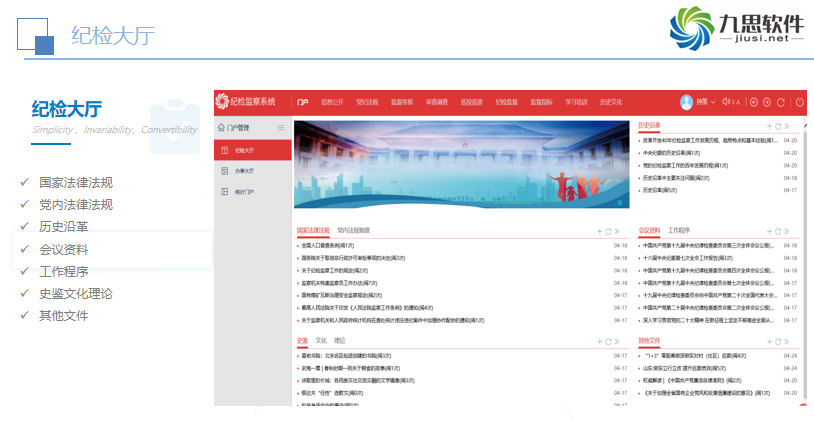The width and height of the screenshot is (814, 421).
Task: Switch to the 党内法规制度 tab
Action: click(x=353, y=230)
